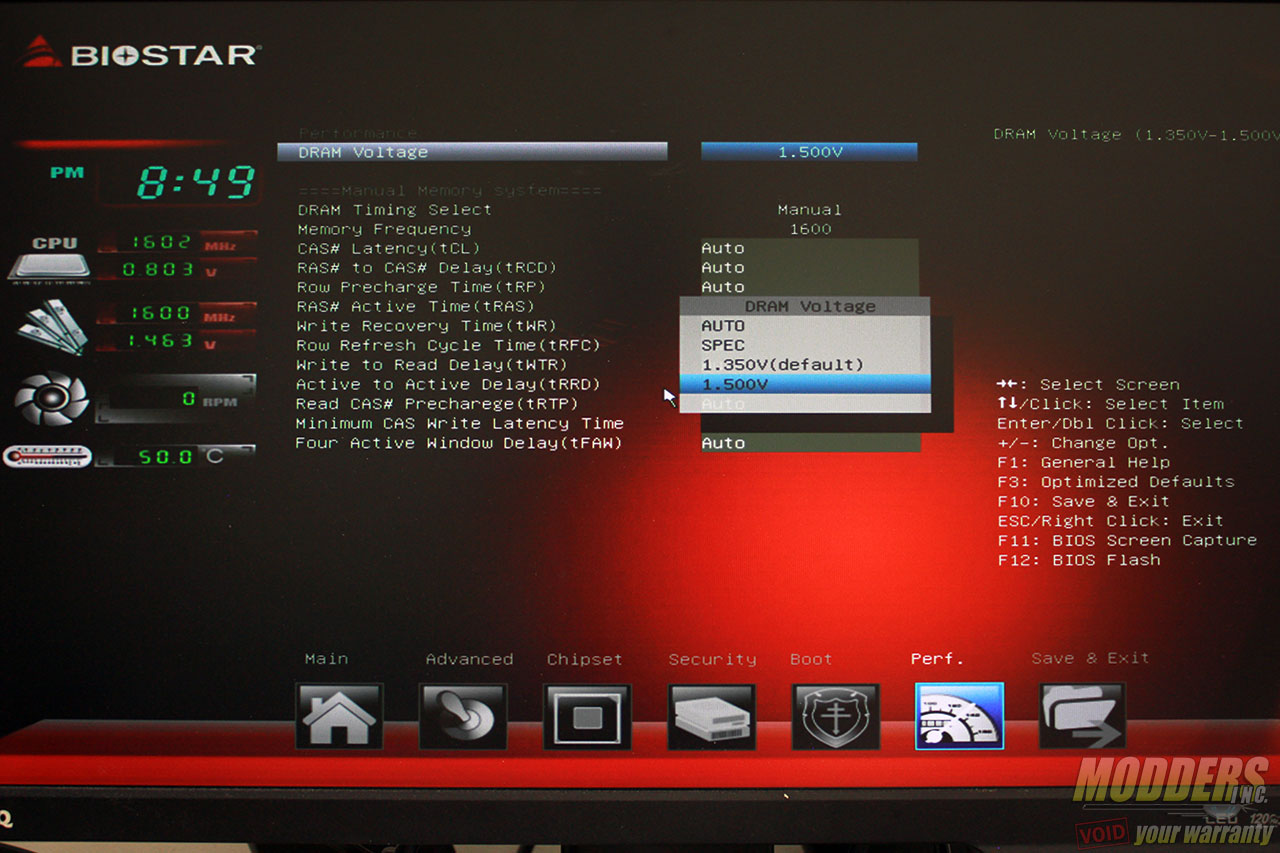Click the BIOSTAR logo
1280x853 pixels.
140,52
